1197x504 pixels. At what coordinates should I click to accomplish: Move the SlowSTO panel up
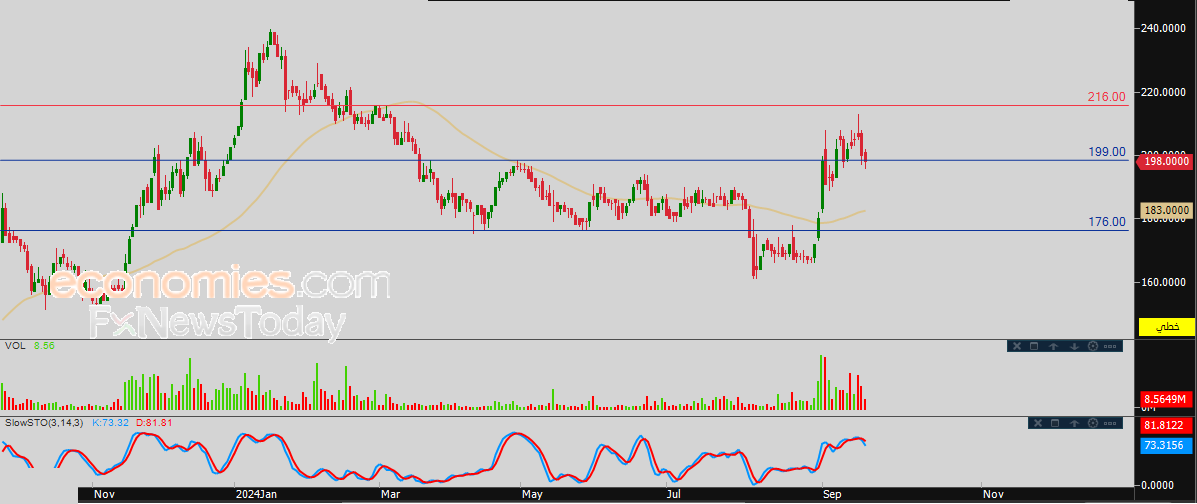[1073, 422]
